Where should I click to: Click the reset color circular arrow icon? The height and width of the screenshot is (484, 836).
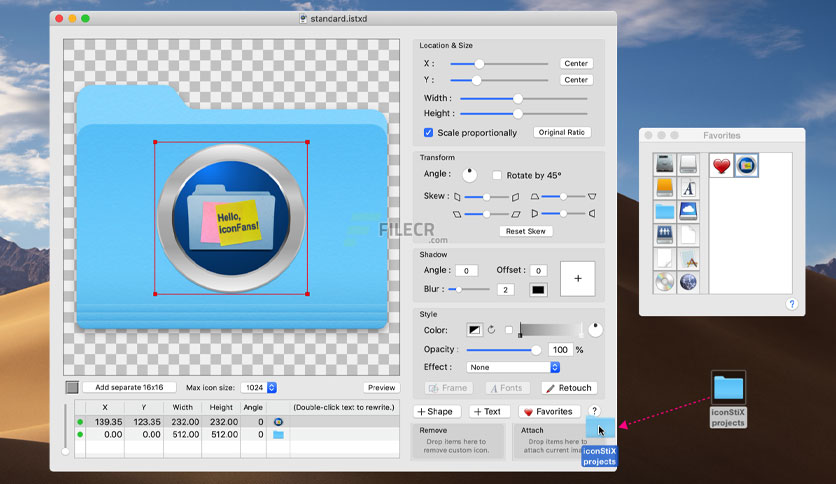[492, 330]
